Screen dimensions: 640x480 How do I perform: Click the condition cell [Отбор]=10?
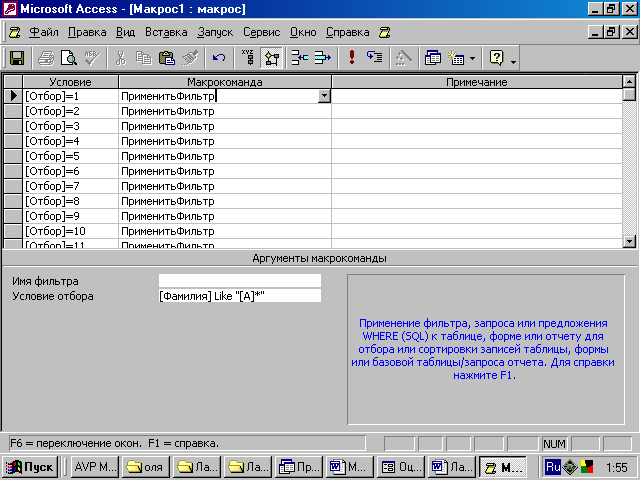click(71, 231)
